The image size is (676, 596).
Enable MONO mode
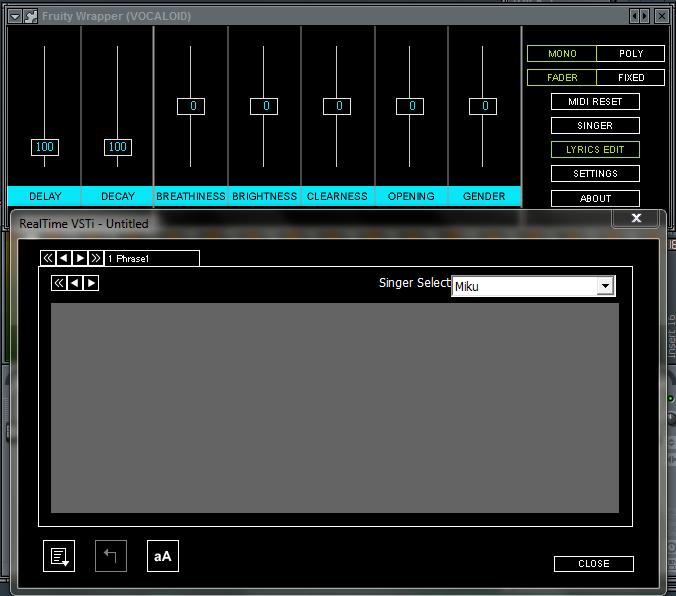(x=562, y=53)
